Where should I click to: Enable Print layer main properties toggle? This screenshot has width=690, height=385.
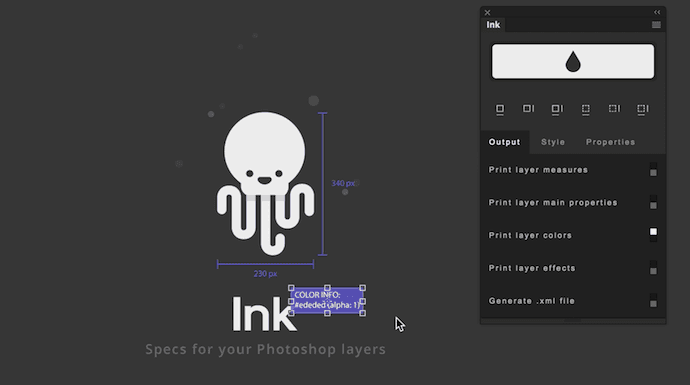(653, 202)
